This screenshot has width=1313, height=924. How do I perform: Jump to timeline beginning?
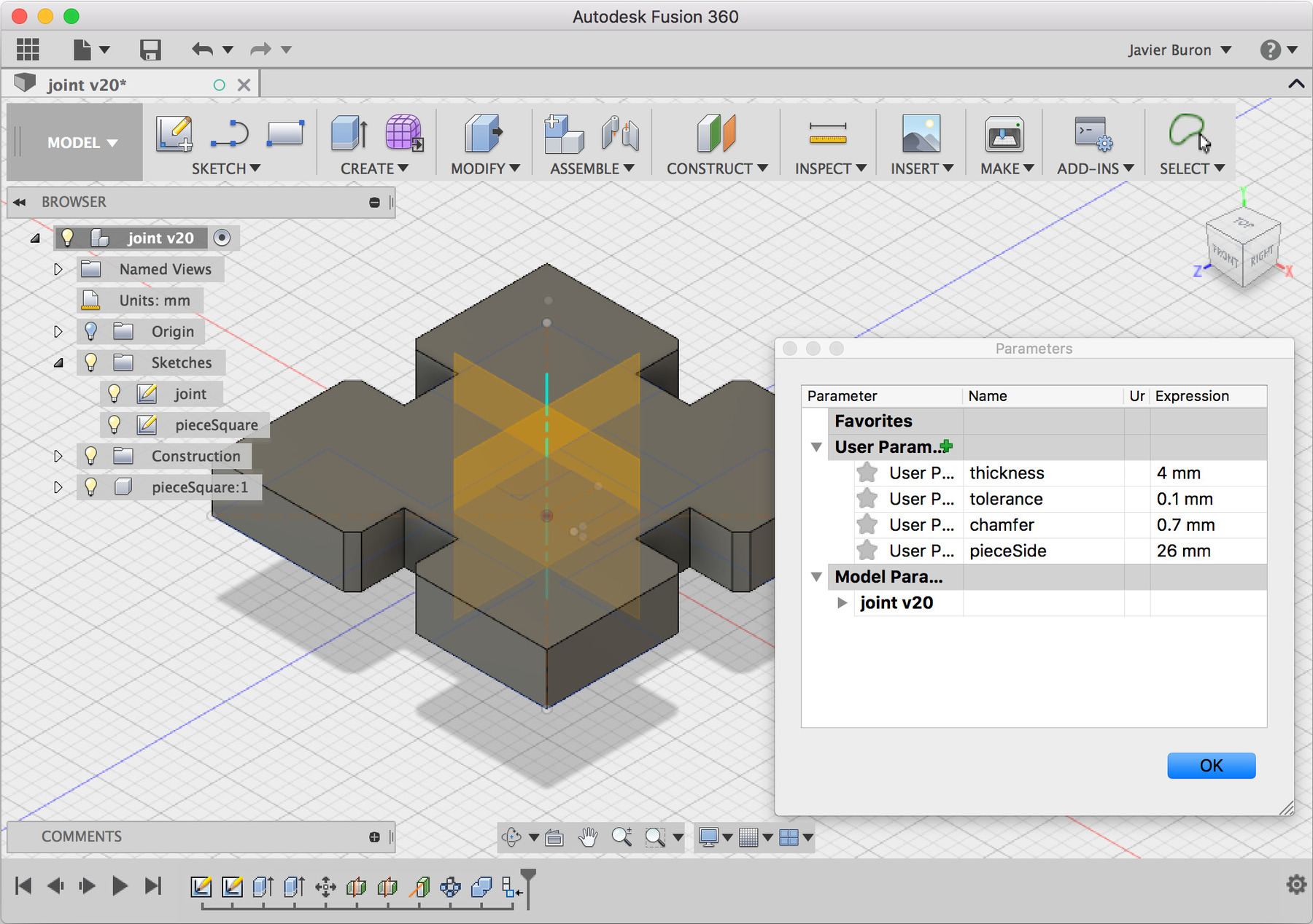click(x=23, y=886)
